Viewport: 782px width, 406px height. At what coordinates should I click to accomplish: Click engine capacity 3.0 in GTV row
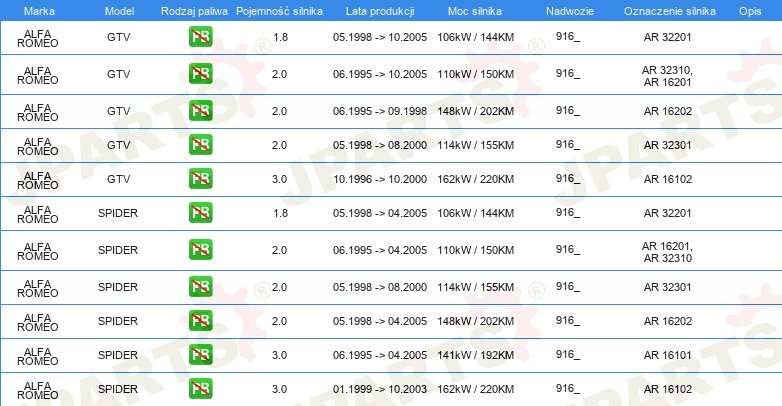(279, 179)
